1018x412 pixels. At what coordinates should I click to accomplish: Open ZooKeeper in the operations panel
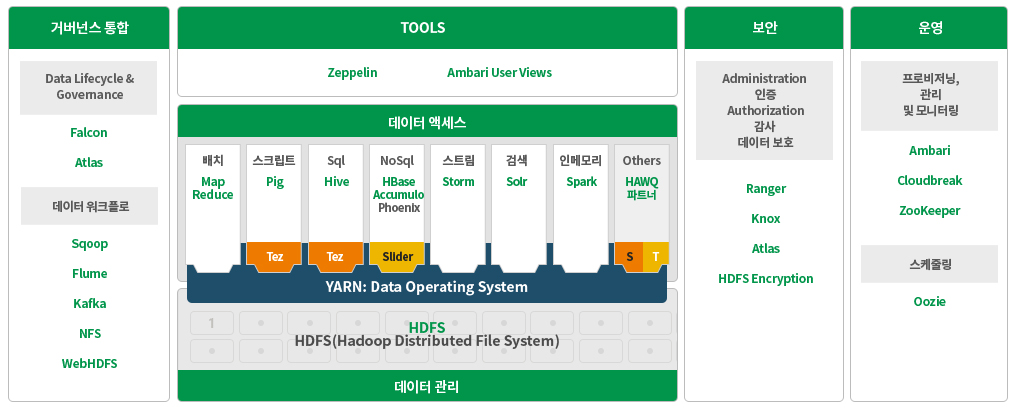[x=928, y=211]
